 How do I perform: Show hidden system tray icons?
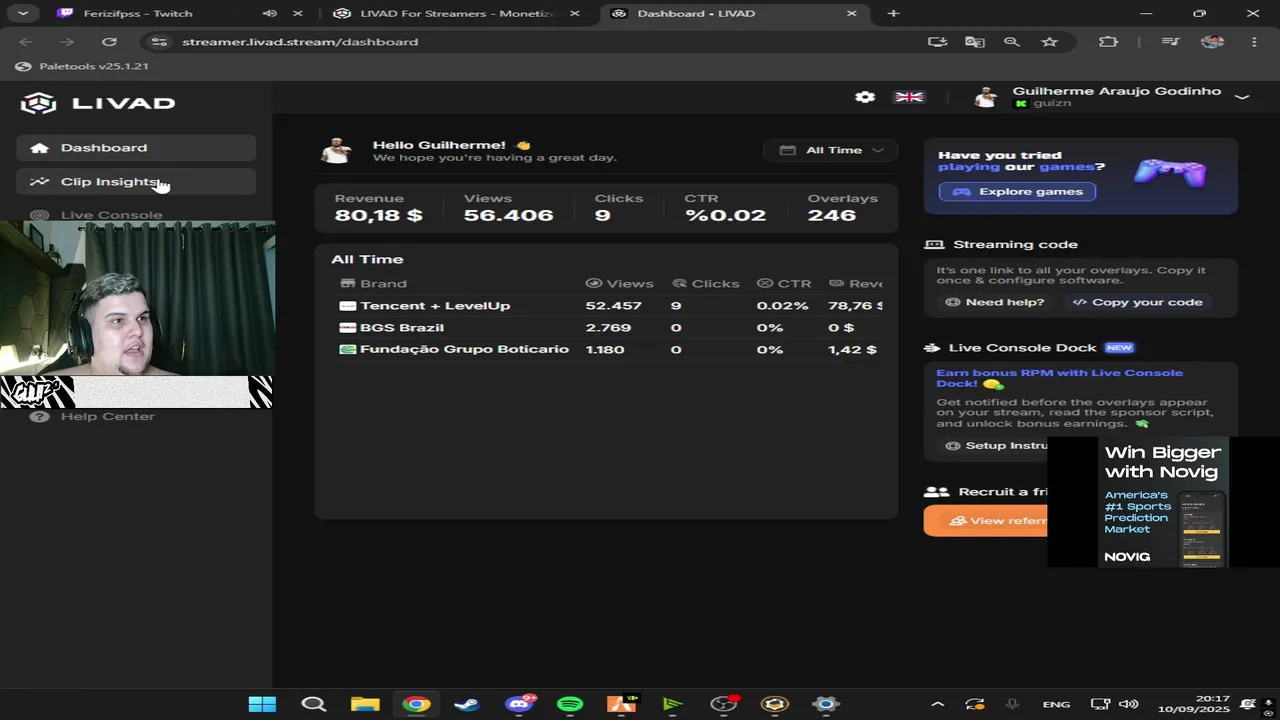click(x=937, y=704)
